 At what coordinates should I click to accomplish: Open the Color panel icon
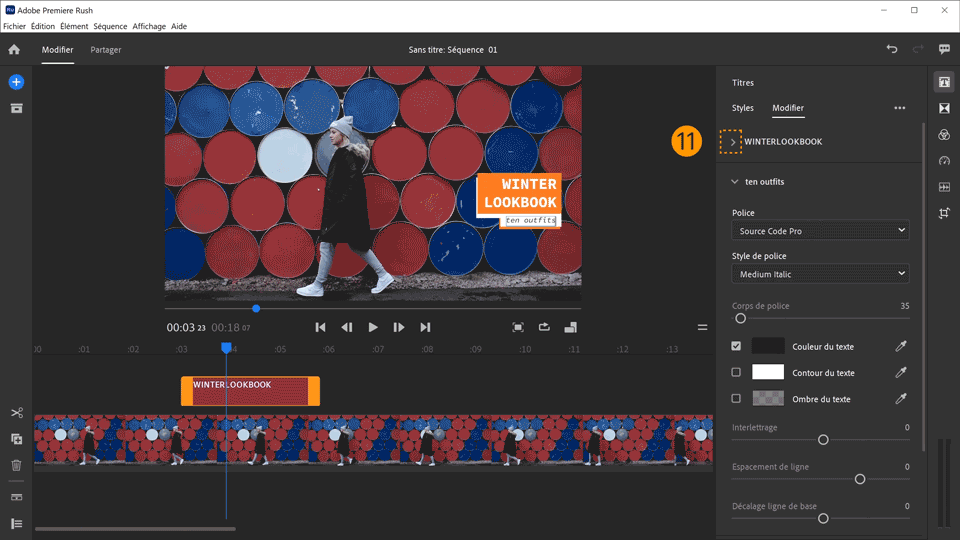[x=944, y=134]
